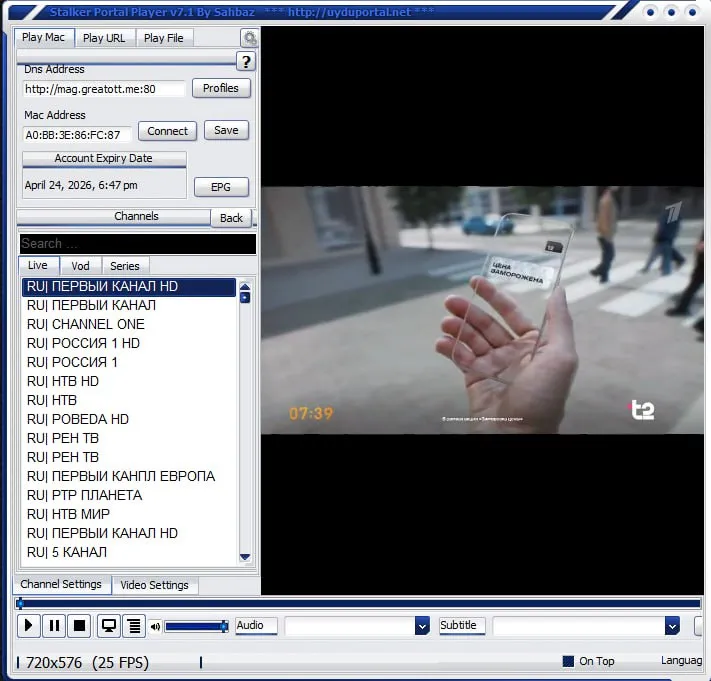Click the Connect button
The width and height of the screenshot is (711, 681).
[x=167, y=131]
